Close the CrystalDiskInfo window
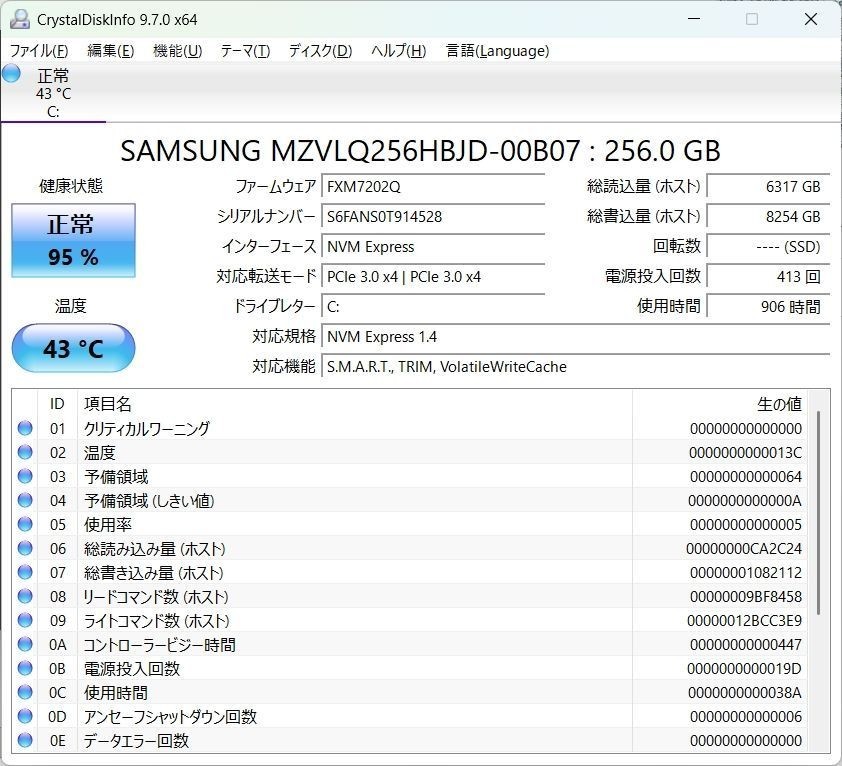Screen dimensions: 842x766 pyautogui.click(x=811, y=19)
